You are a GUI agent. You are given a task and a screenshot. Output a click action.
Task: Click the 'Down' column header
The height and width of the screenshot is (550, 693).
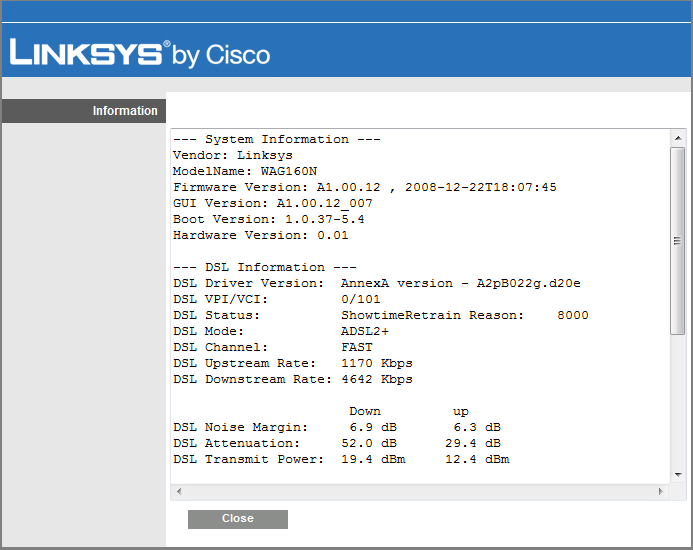point(365,411)
